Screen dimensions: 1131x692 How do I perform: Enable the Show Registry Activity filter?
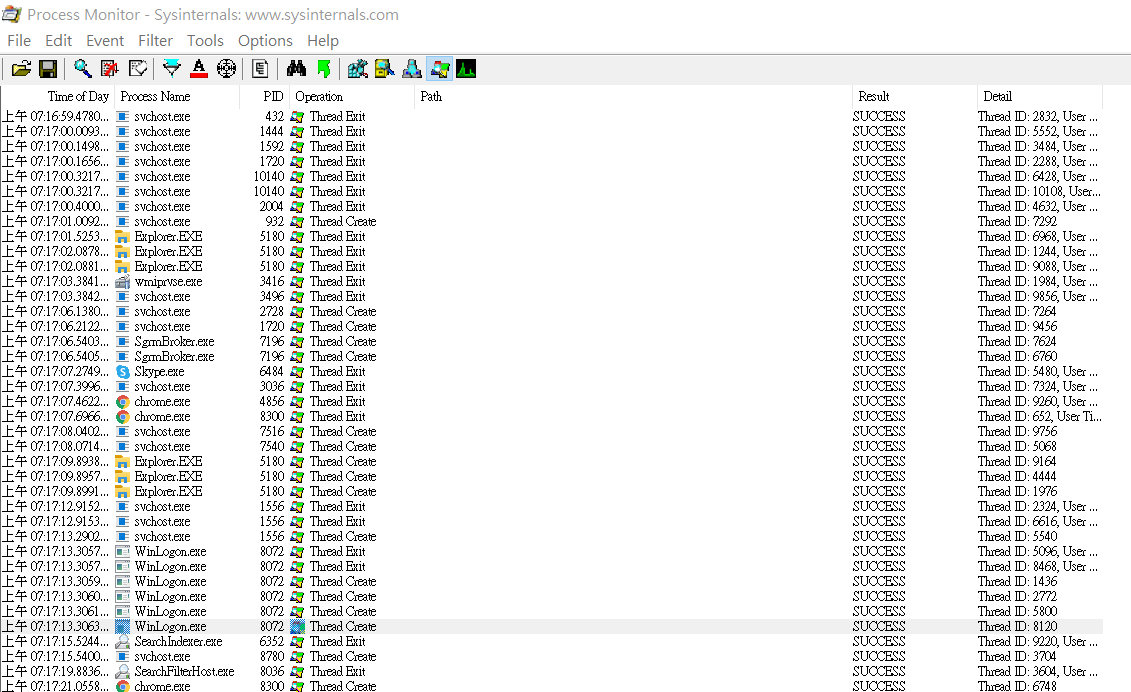(357, 68)
